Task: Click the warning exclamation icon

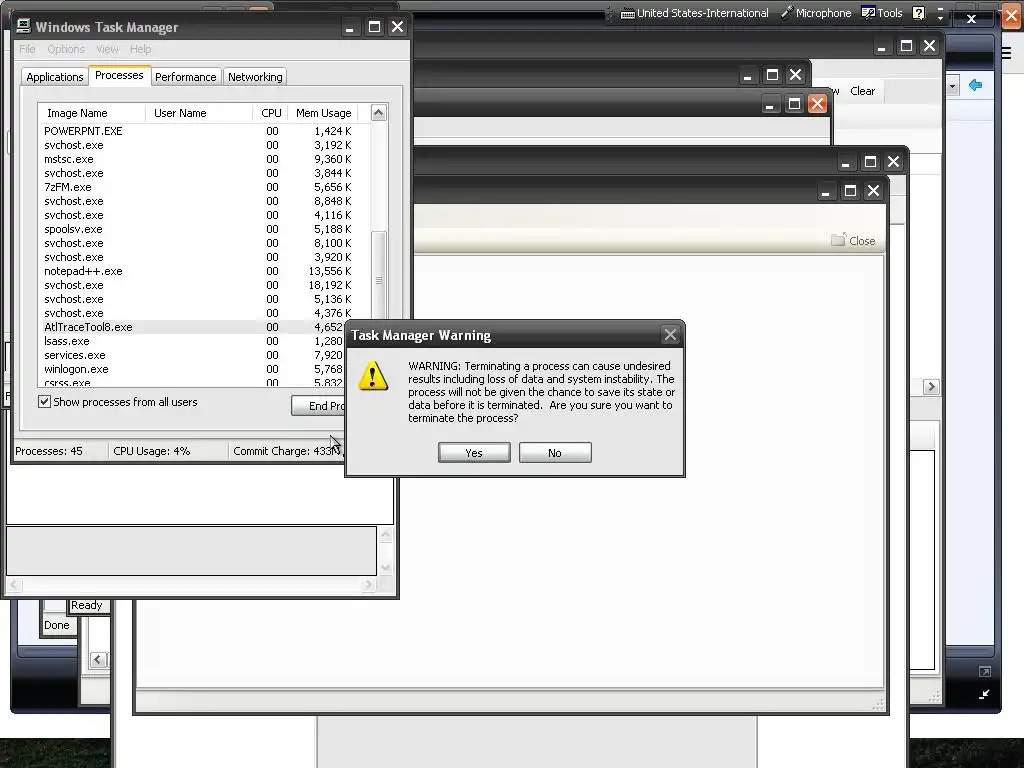Action: coord(374,376)
